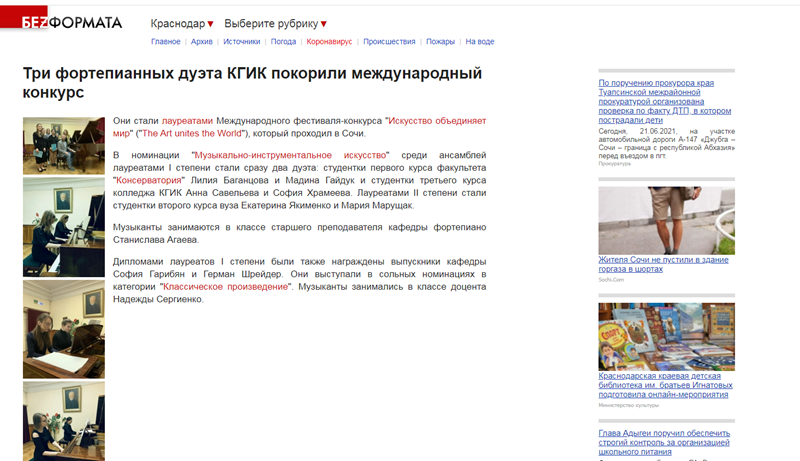
Task: Click the Искусство объединяет мир link
Action: click(299, 127)
